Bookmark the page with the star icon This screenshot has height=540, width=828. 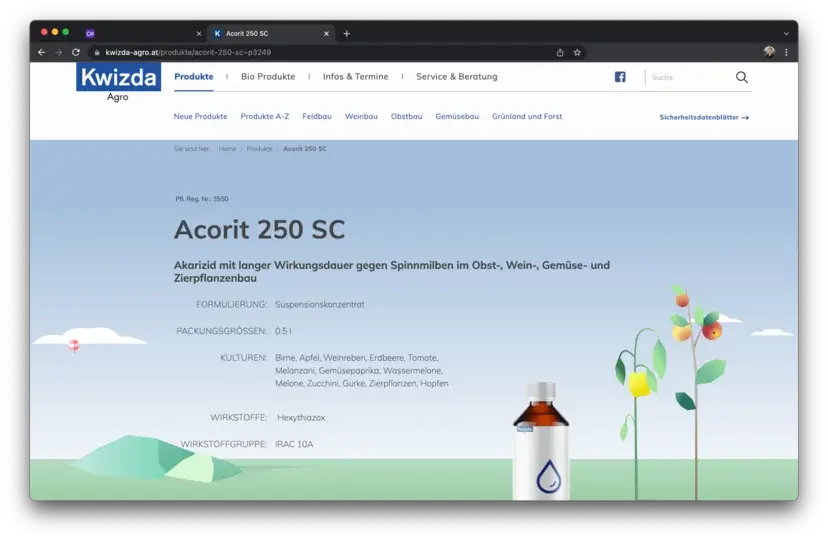577,52
